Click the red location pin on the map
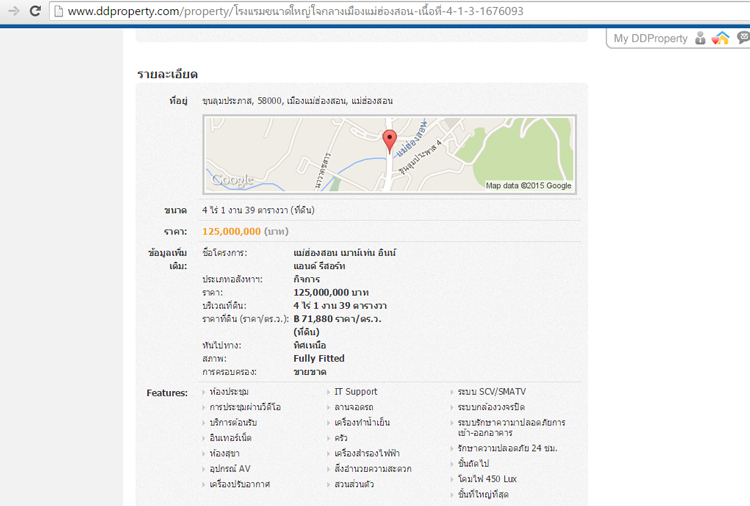Image resolution: width=750 pixels, height=506 pixels. 390,140
